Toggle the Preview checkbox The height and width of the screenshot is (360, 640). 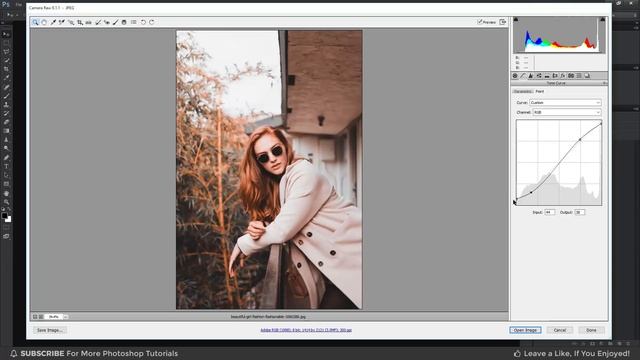[x=487, y=22]
